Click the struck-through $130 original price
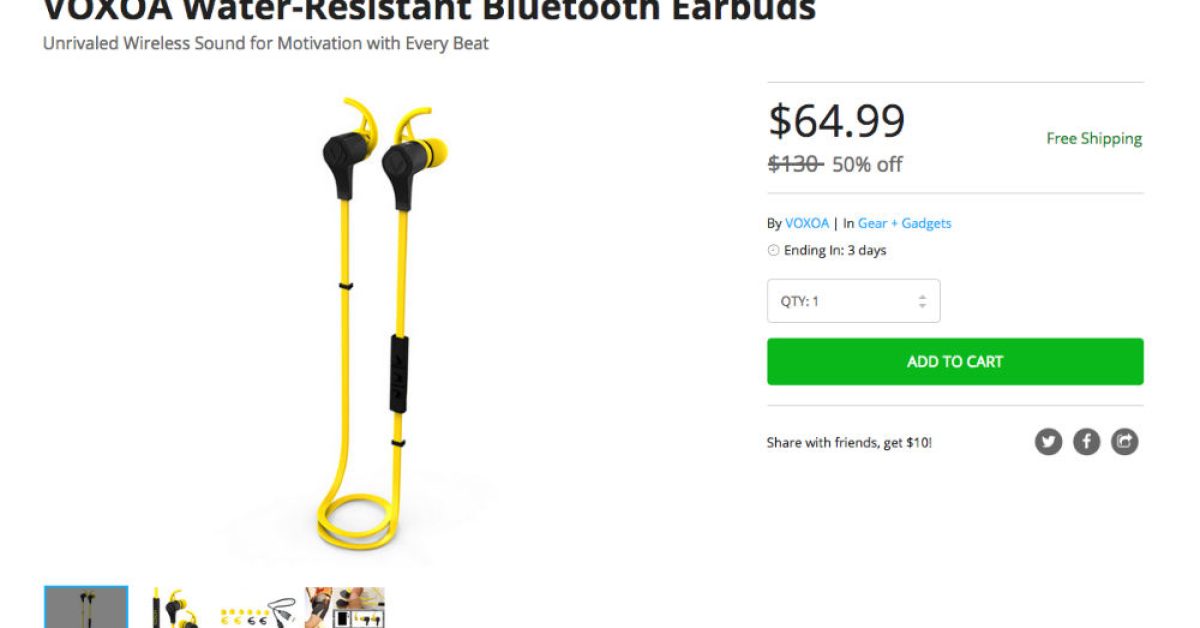Screen dimensions: 1200x628 [795, 164]
